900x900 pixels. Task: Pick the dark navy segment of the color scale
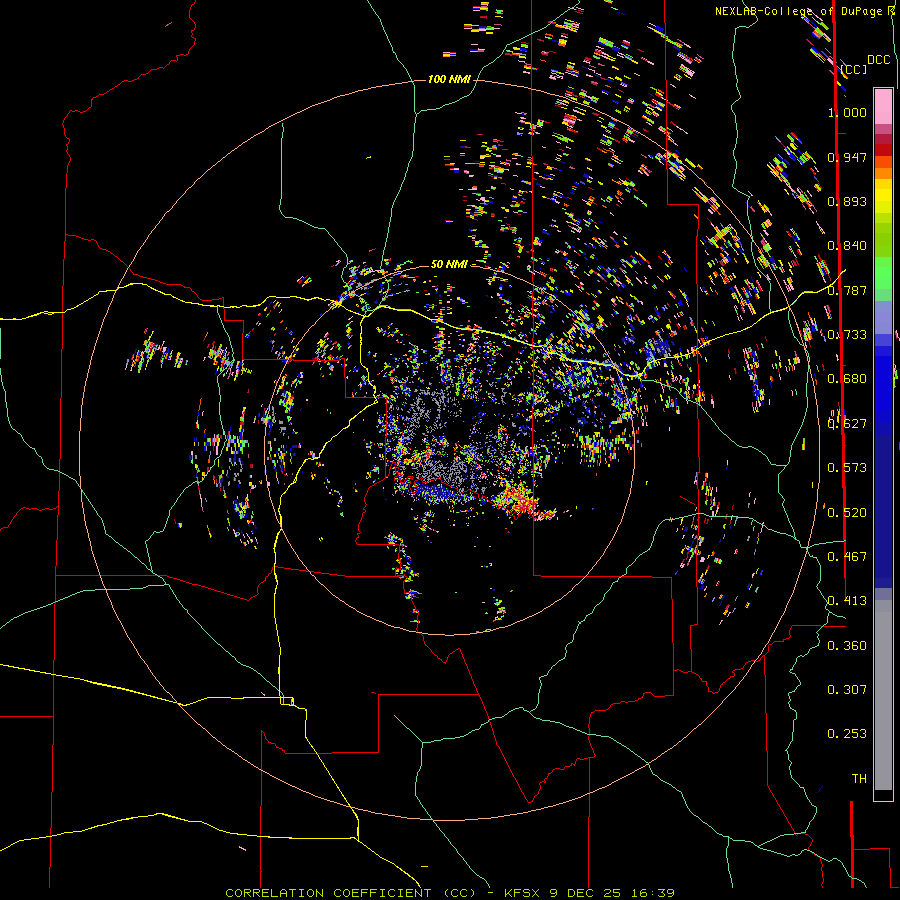point(883,511)
